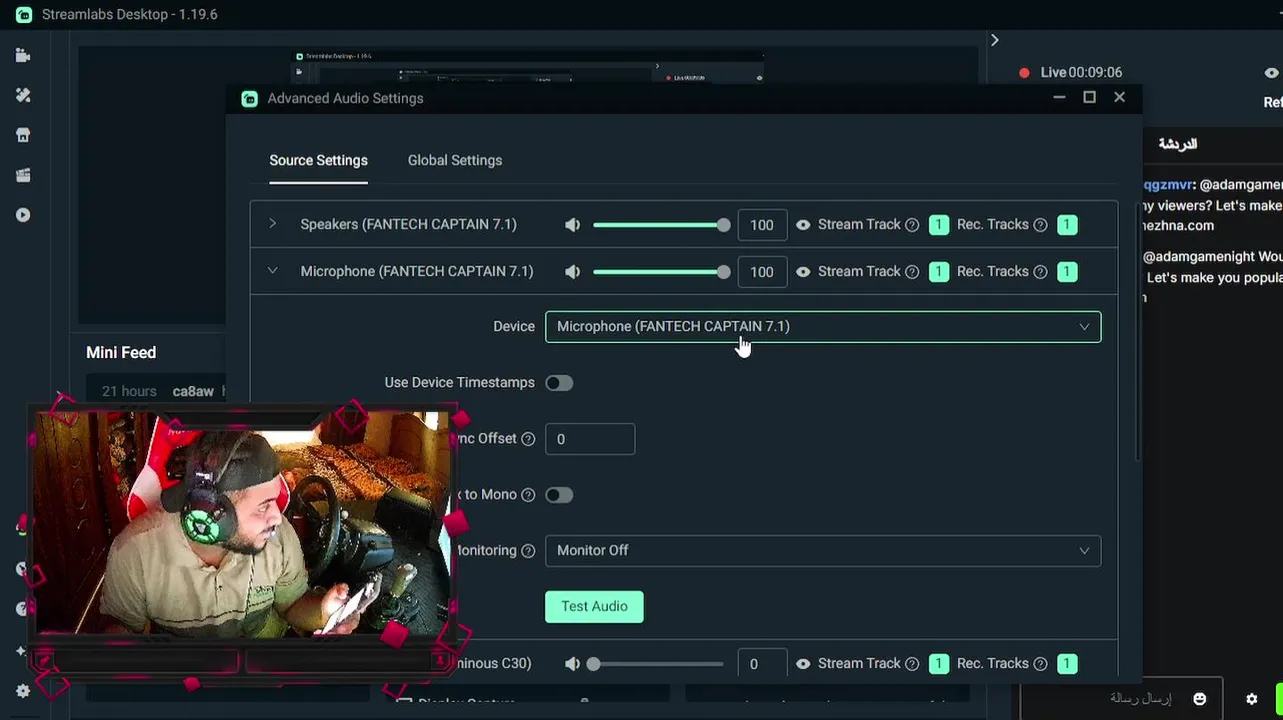
Task: Switch to Global Settings tab
Action: pyautogui.click(x=455, y=161)
